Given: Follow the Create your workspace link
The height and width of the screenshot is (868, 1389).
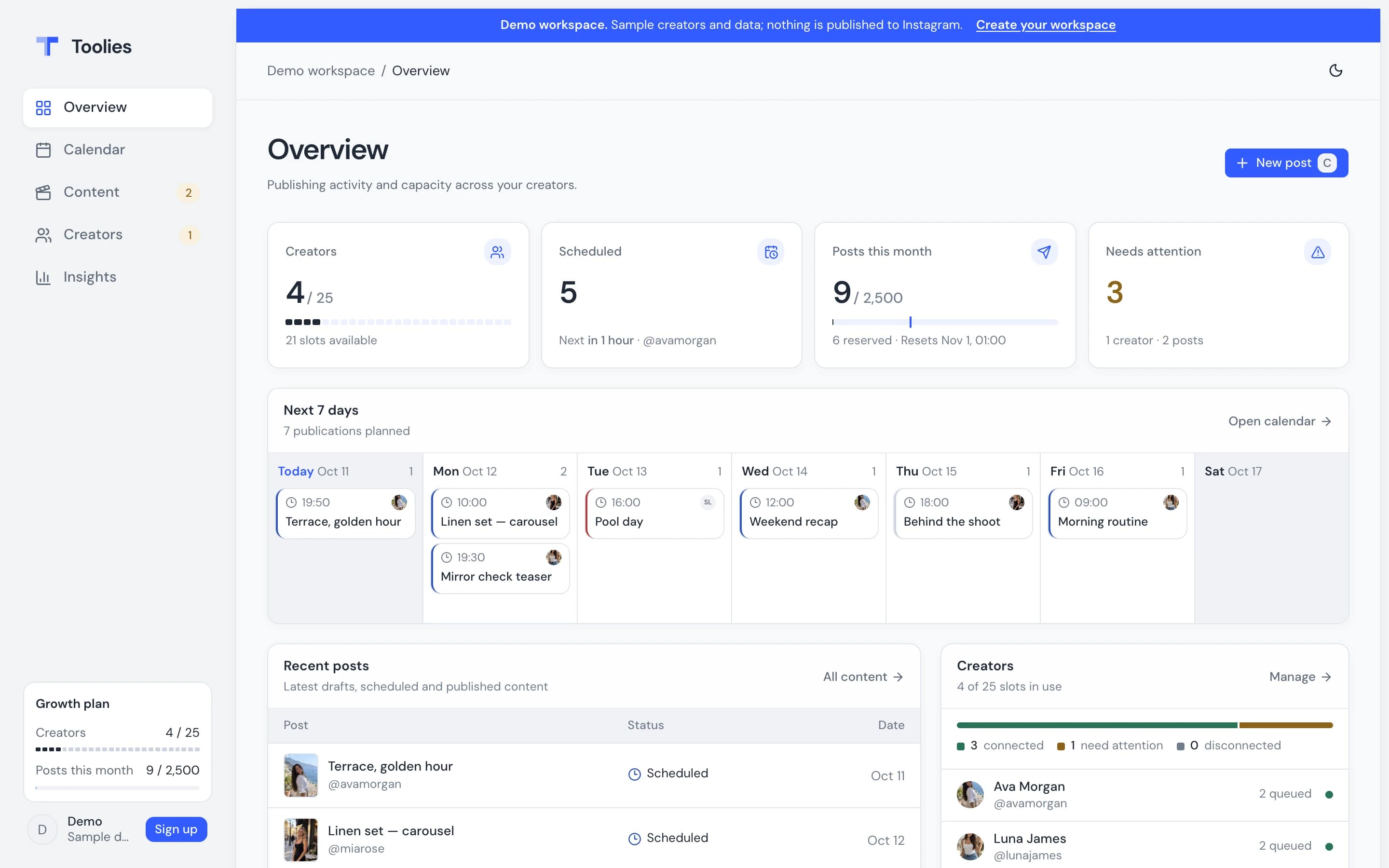Looking at the screenshot, I should click(x=1046, y=25).
